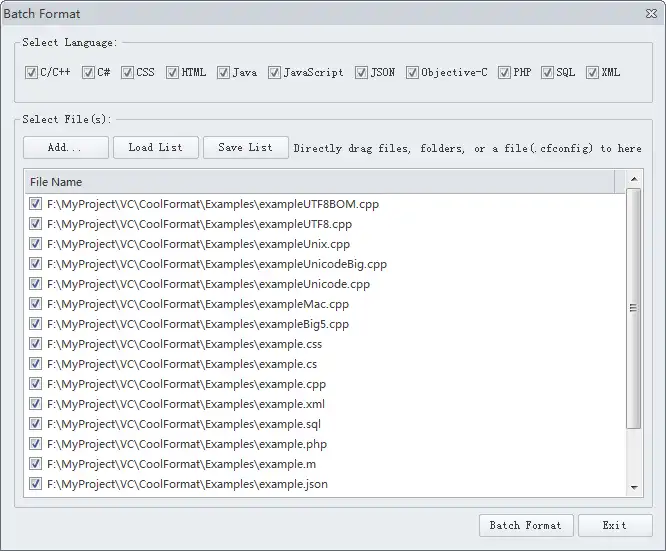The width and height of the screenshot is (666, 551).
Task: Toggle the CSS language checkbox
Action: click(127, 73)
